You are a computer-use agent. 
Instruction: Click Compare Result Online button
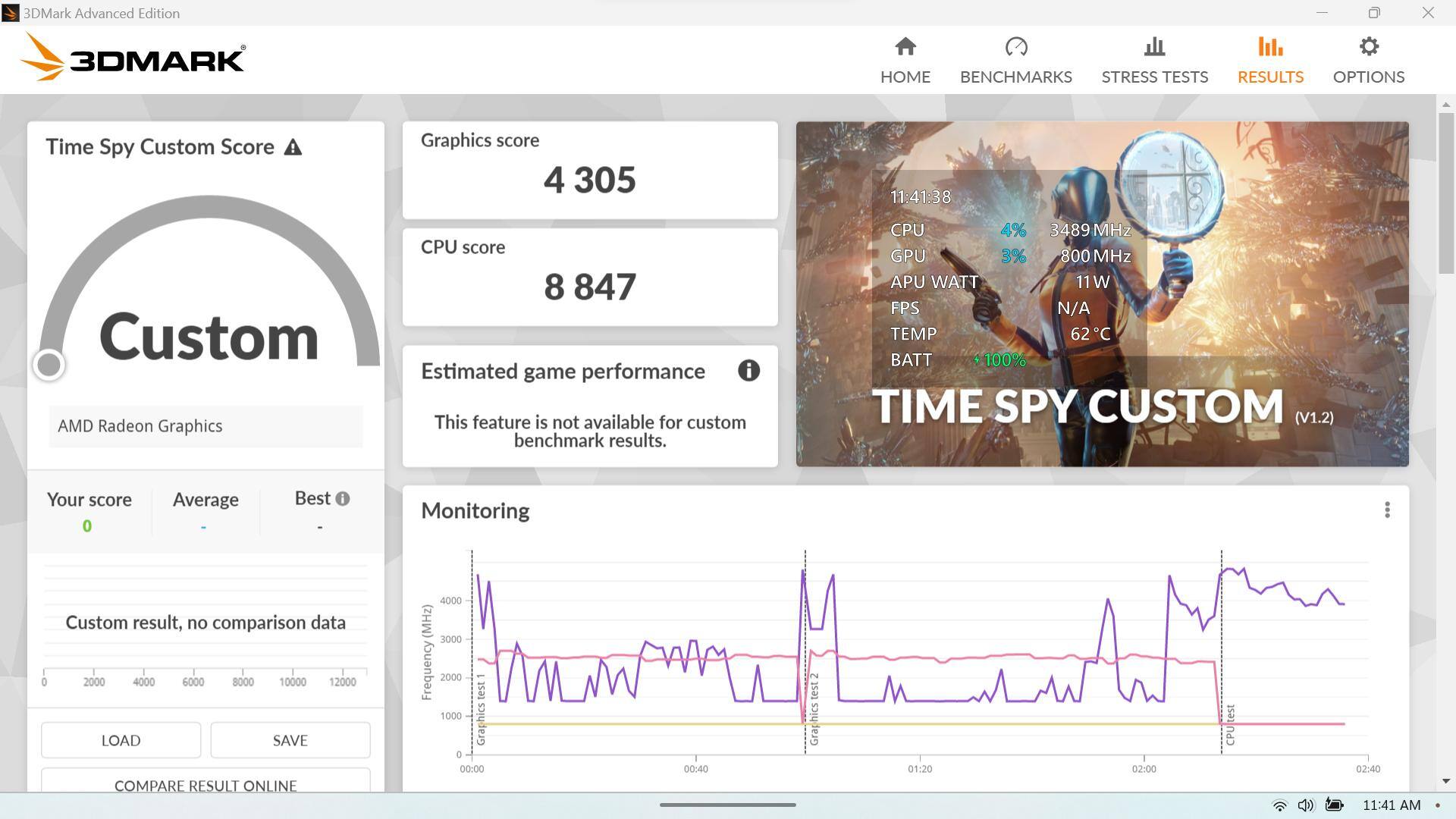pos(206,783)
